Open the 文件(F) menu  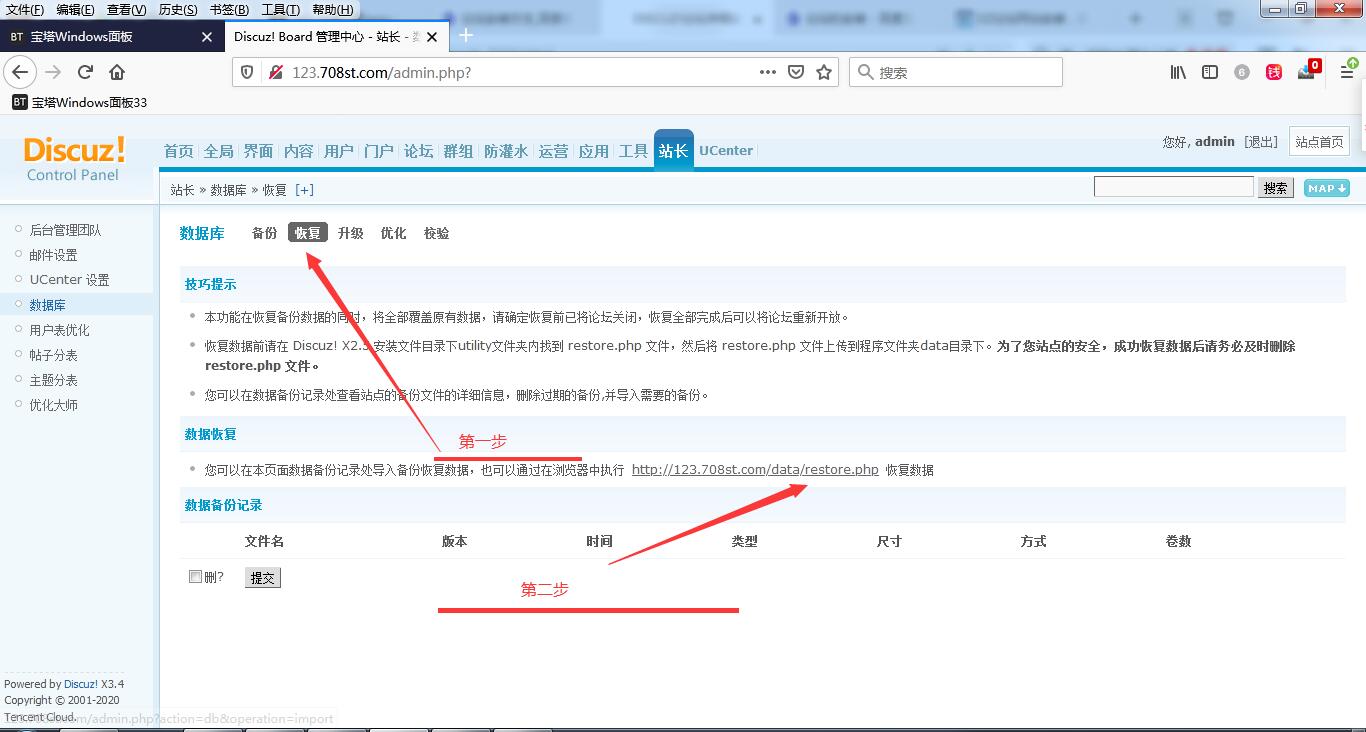(x=25, y=10)
